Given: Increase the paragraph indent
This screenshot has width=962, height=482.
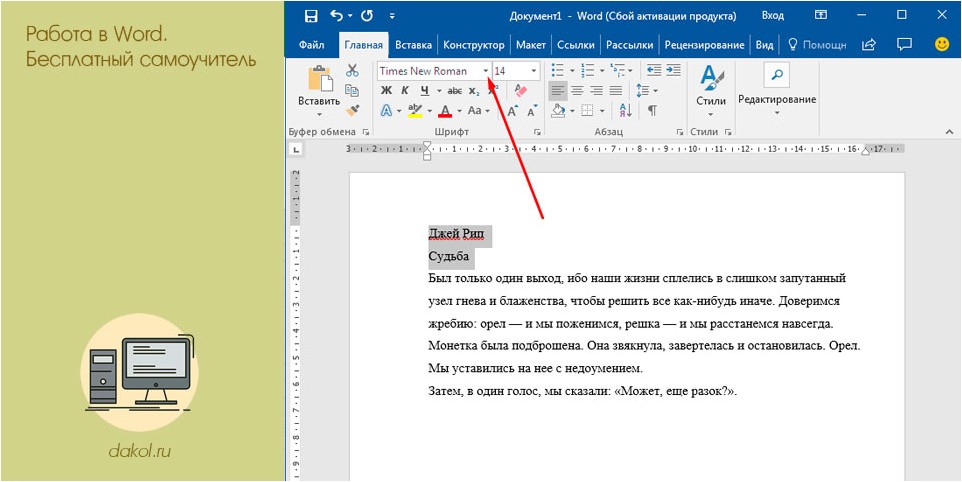Looking at the screenshot, I should [674, 71].
